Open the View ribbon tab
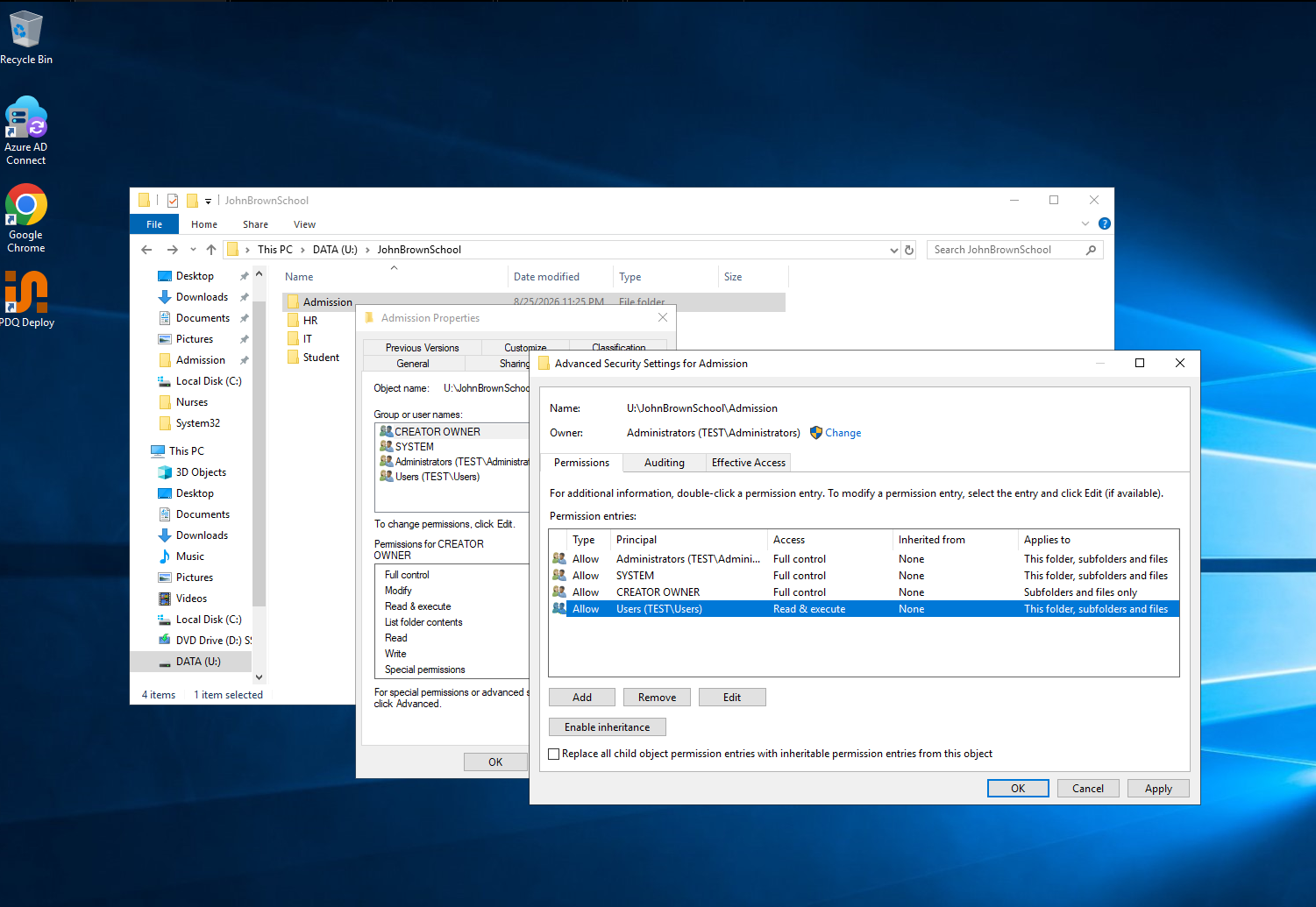This screenshot has width=1316, height=907. tap(304, 224)
